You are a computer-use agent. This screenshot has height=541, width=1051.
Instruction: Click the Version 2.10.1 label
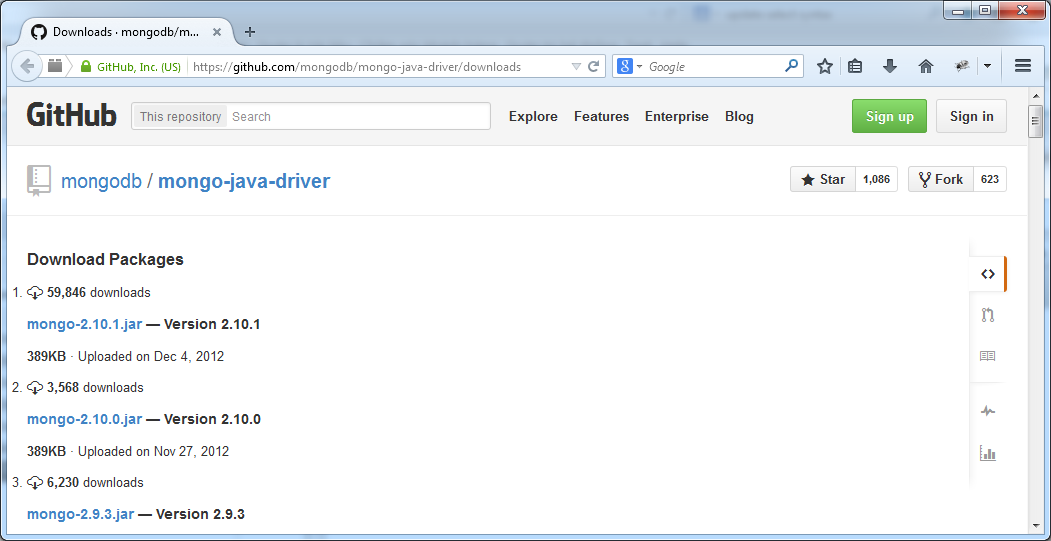(x=212, y=324)
